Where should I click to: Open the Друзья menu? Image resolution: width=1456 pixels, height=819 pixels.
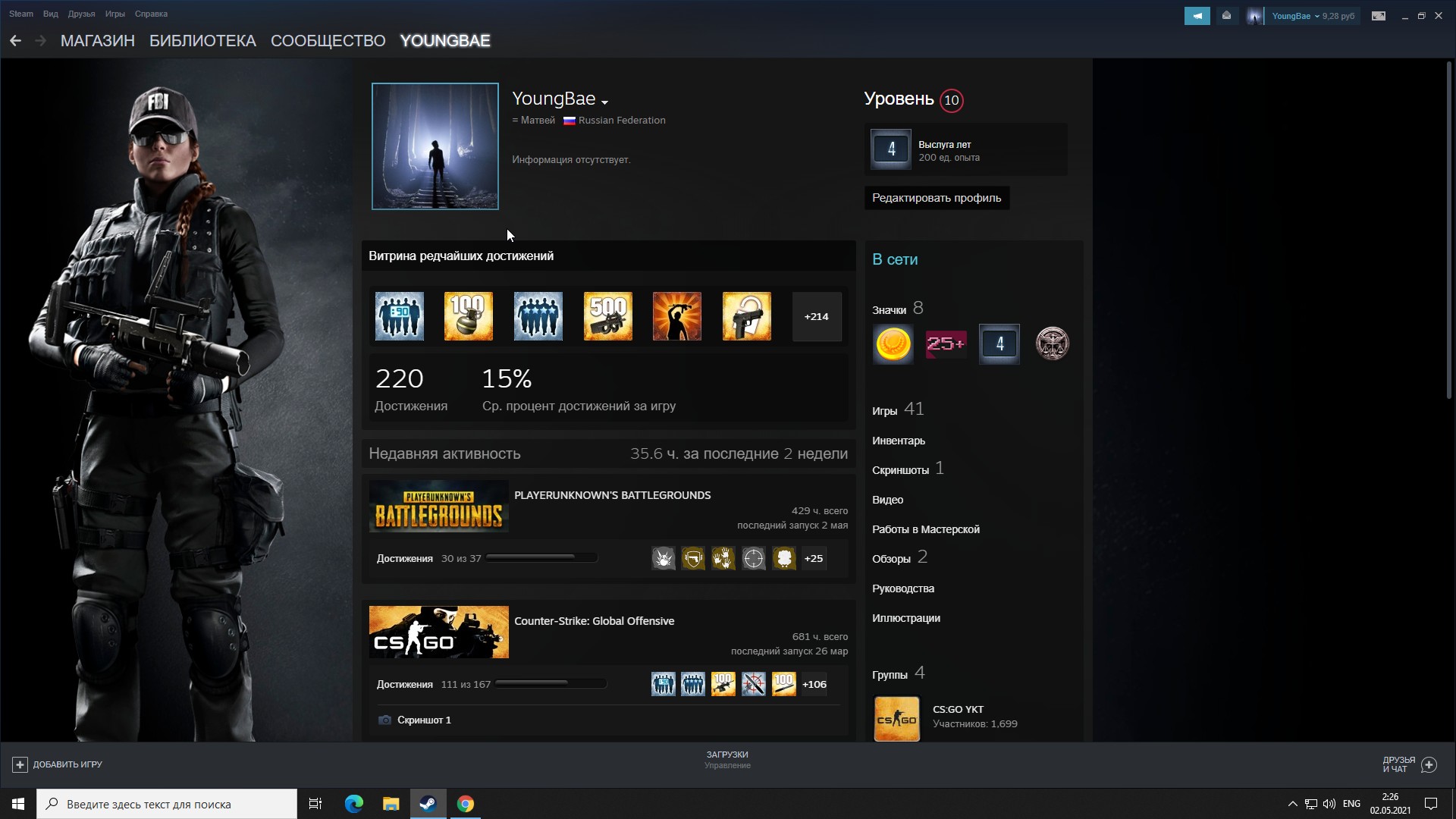tap(81, 14)
